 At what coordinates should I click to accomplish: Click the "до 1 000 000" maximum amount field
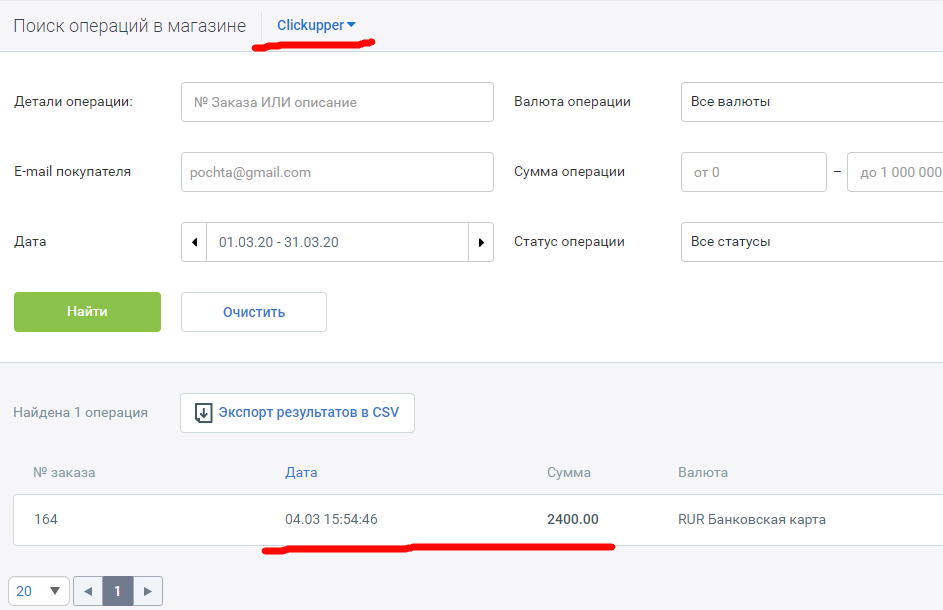(x=895, y=172)
